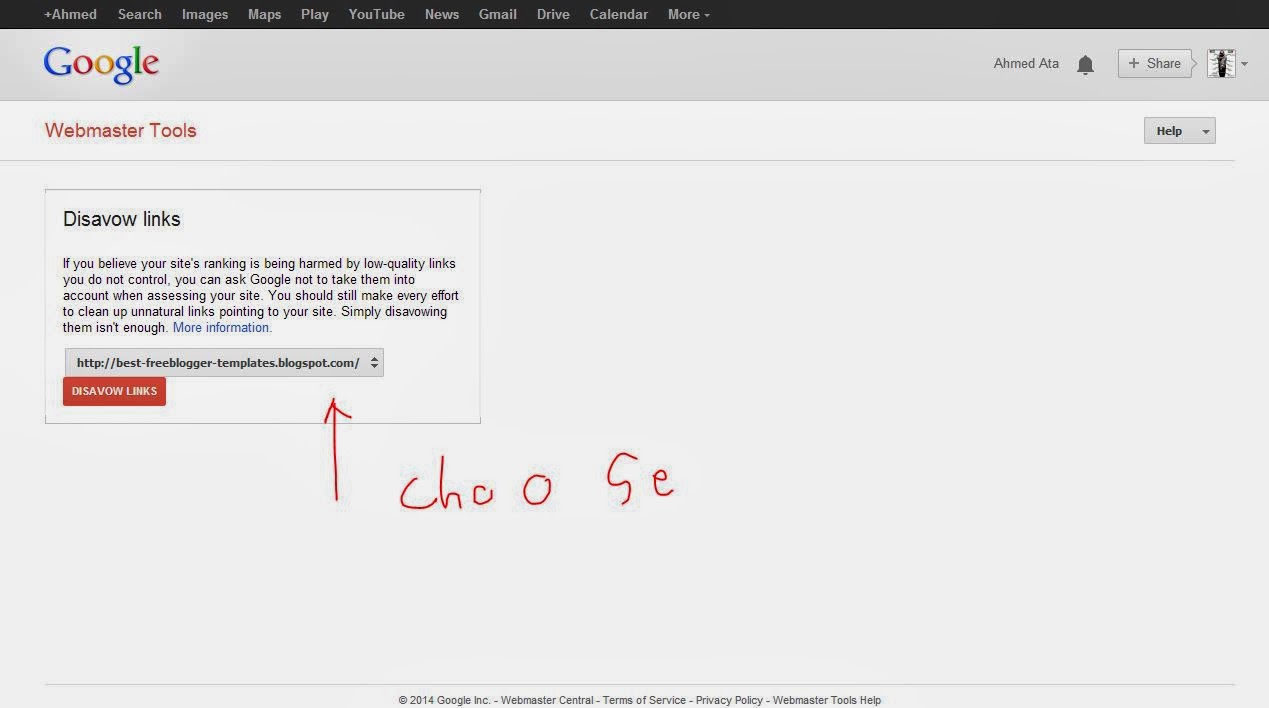Screen dimensions: 1269x708
Task: Open Drive in the top bar
Action: coord(553,14)
